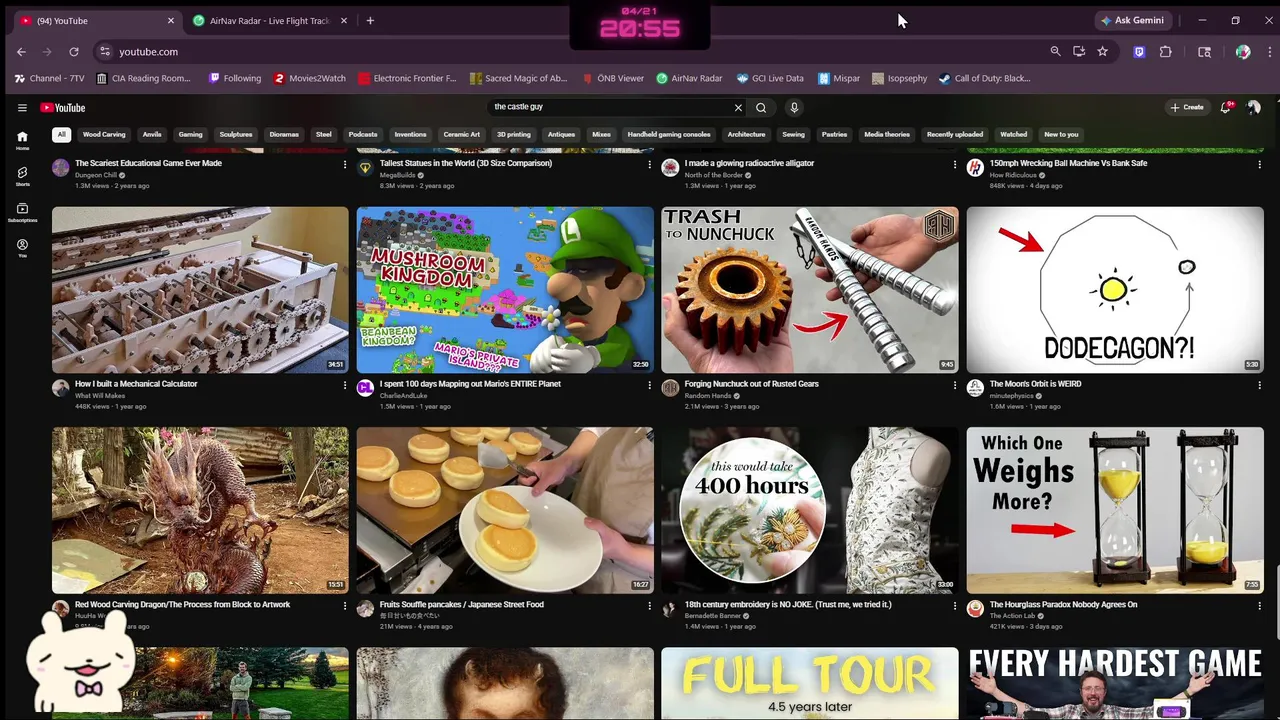Open options for The Moon's Orbit is WEIRD
1280x720 pixels.
[1259, 385]
